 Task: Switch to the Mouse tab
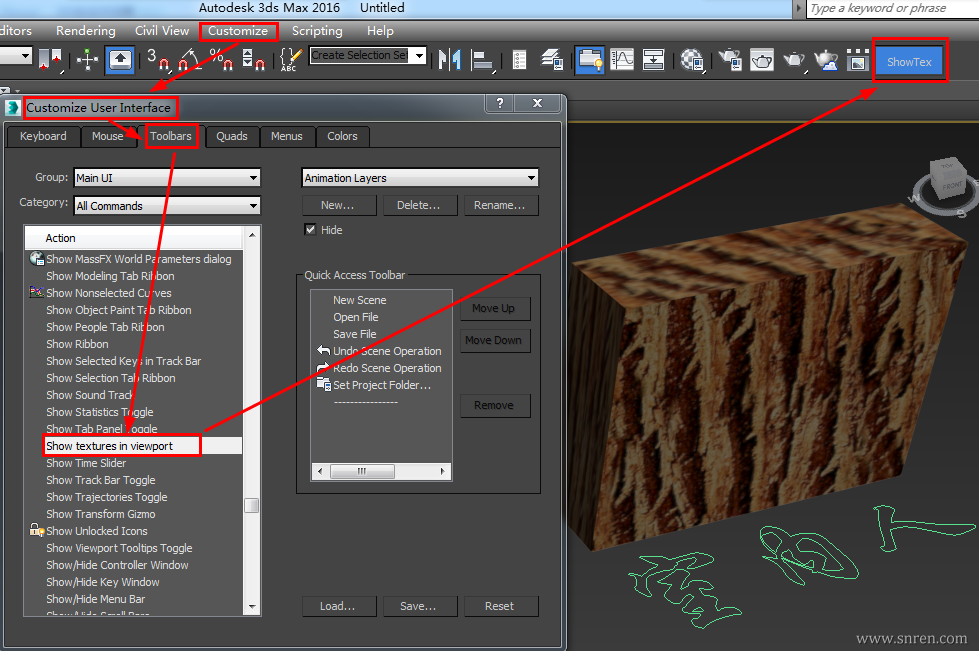[107, 136]
